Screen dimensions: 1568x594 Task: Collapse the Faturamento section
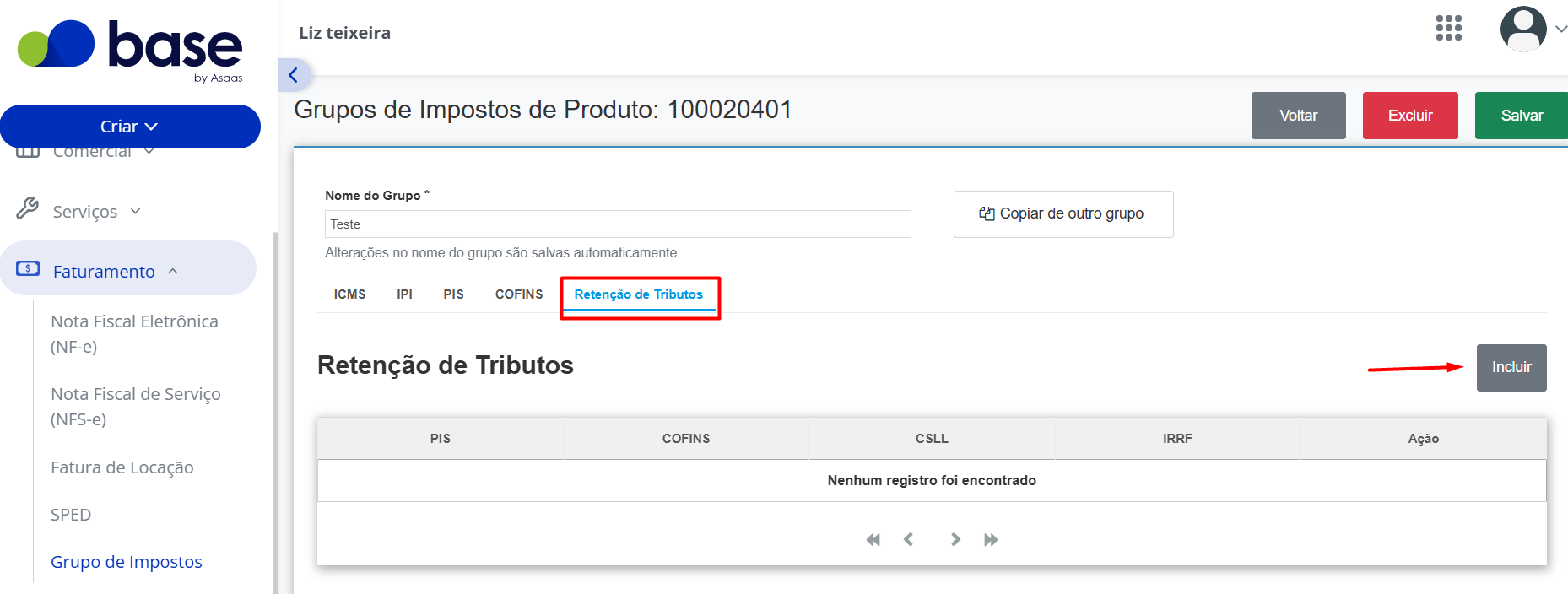click(x=173, y=271)
